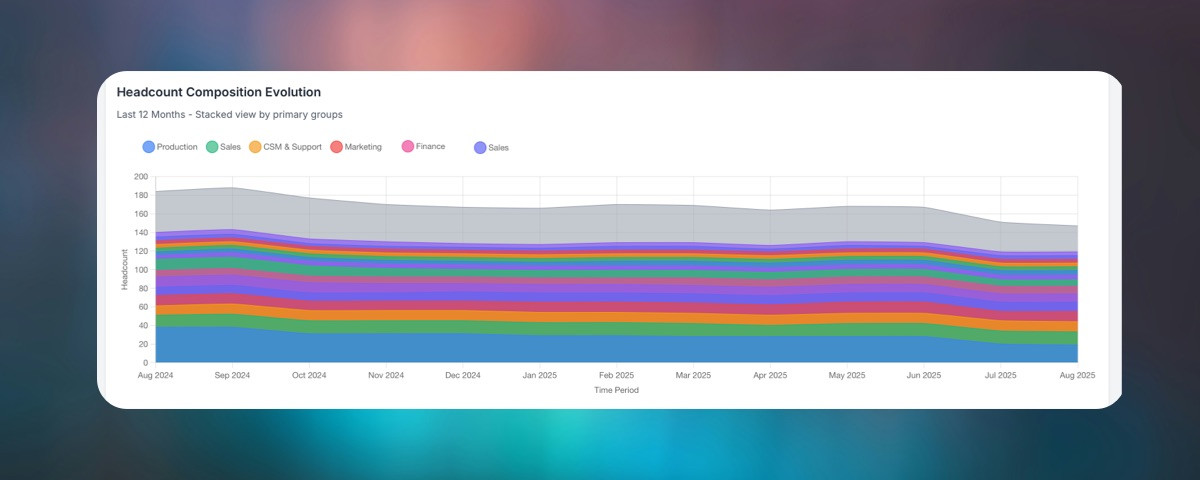Click the 160 tick on the y-axis
This screenshot has width=1200, height=480.
pyautogui.click(x=140, y=214)
